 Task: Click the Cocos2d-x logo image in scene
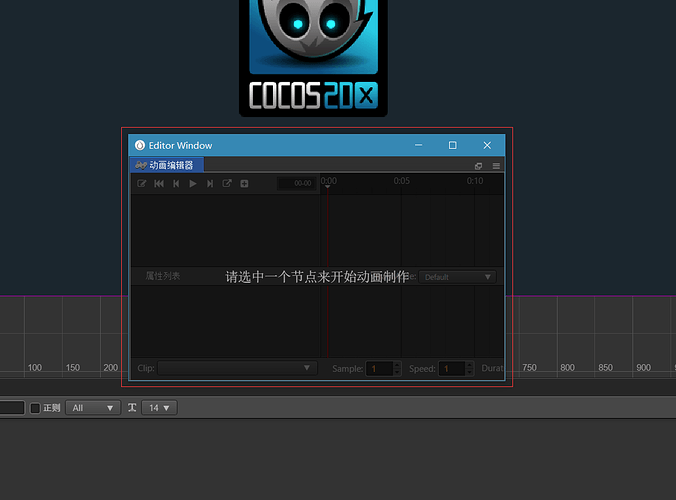pos(313,58)
